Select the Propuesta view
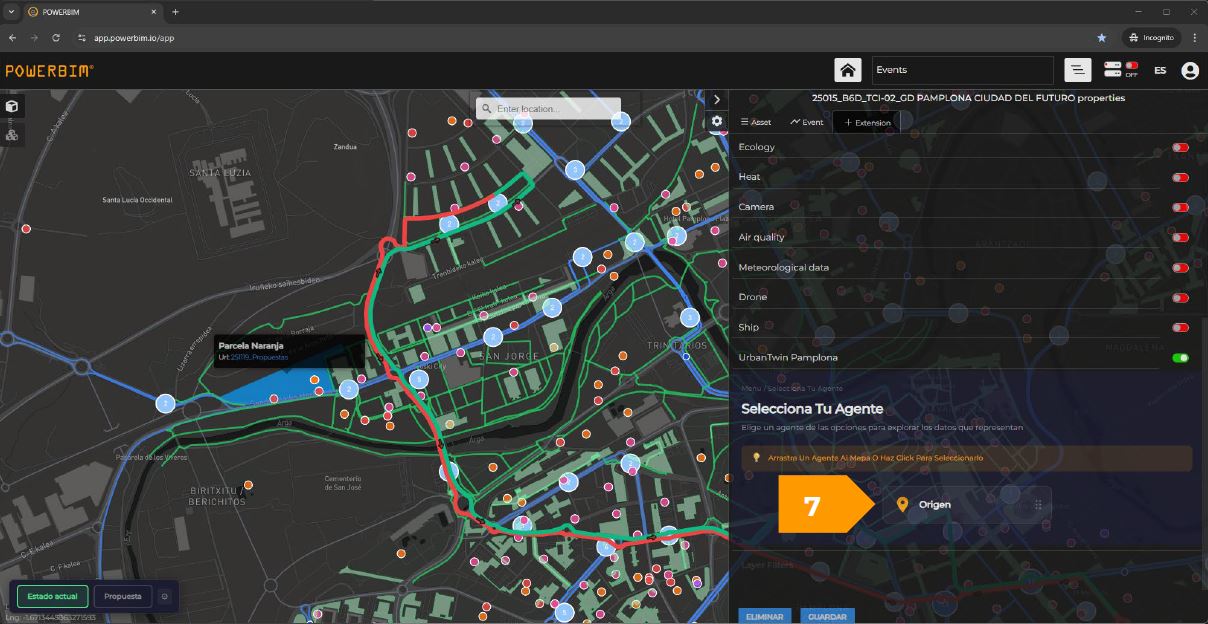The image size is (1208, 624). pyautogui.click(x=123, y=596)
